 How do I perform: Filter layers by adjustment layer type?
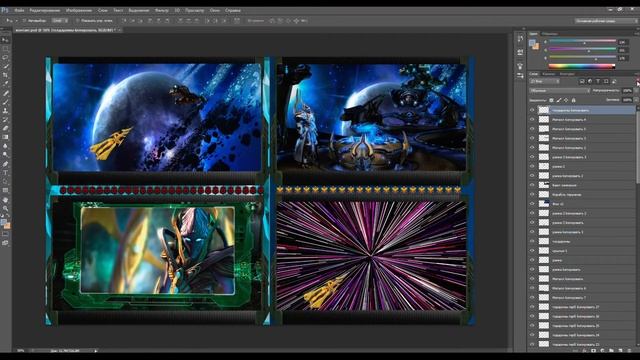pyautogui.click(x=590, y=81)
